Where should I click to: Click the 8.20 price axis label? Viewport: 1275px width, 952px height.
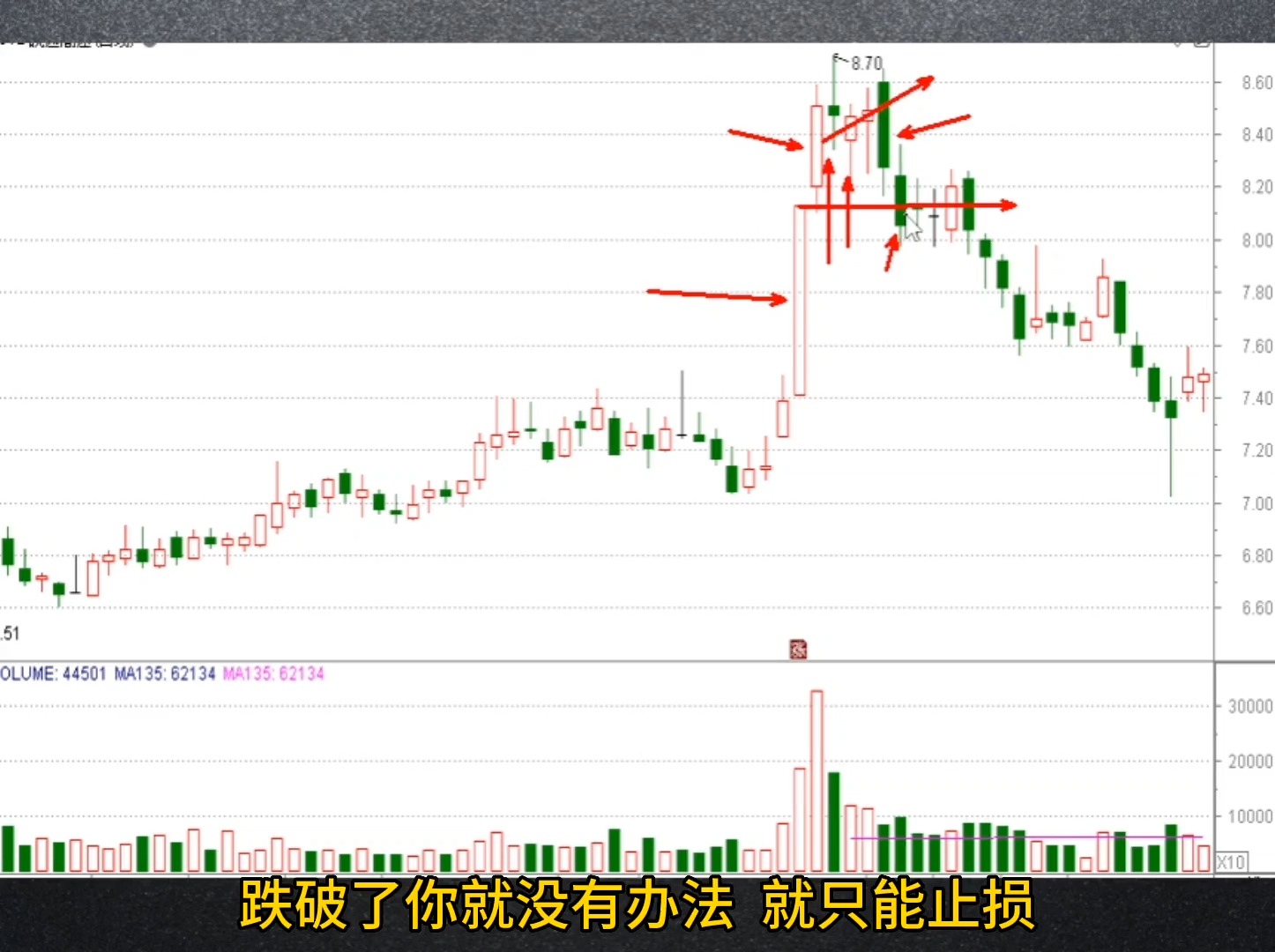click(x=1257, y=187)
